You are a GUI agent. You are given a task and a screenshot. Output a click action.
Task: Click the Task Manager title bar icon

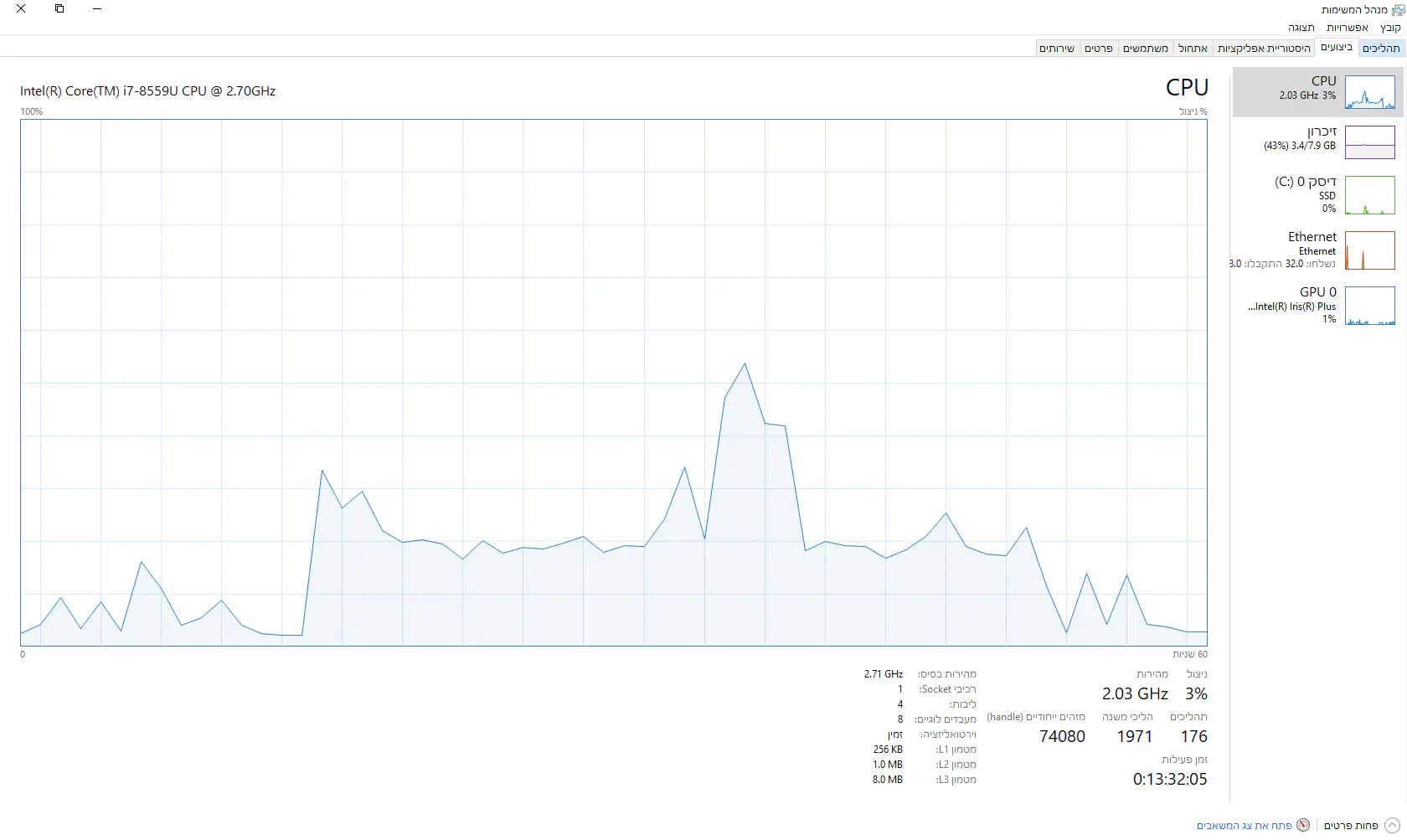point(1397,10)
